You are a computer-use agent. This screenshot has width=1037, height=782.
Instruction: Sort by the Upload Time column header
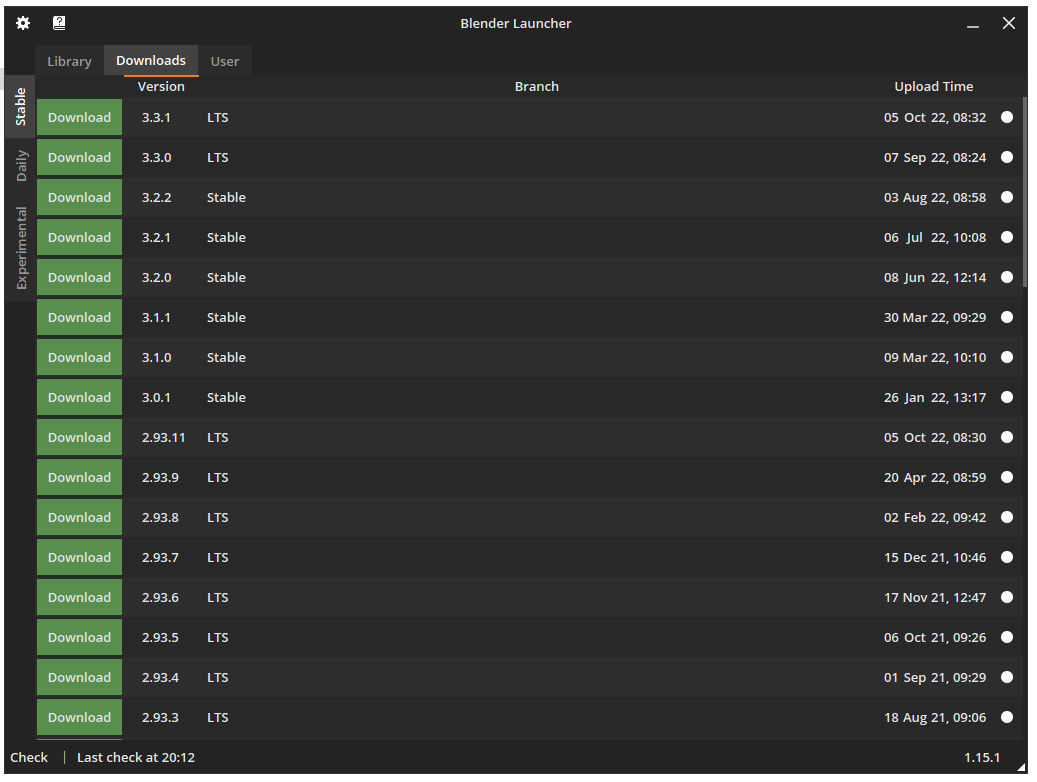pyautogui.click(x=933, y=87)
